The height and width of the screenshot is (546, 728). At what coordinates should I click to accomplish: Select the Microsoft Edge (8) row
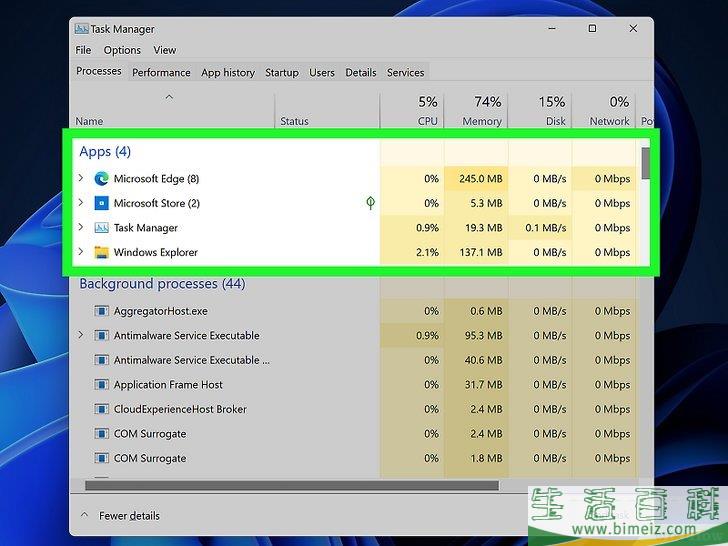[356, 179]
